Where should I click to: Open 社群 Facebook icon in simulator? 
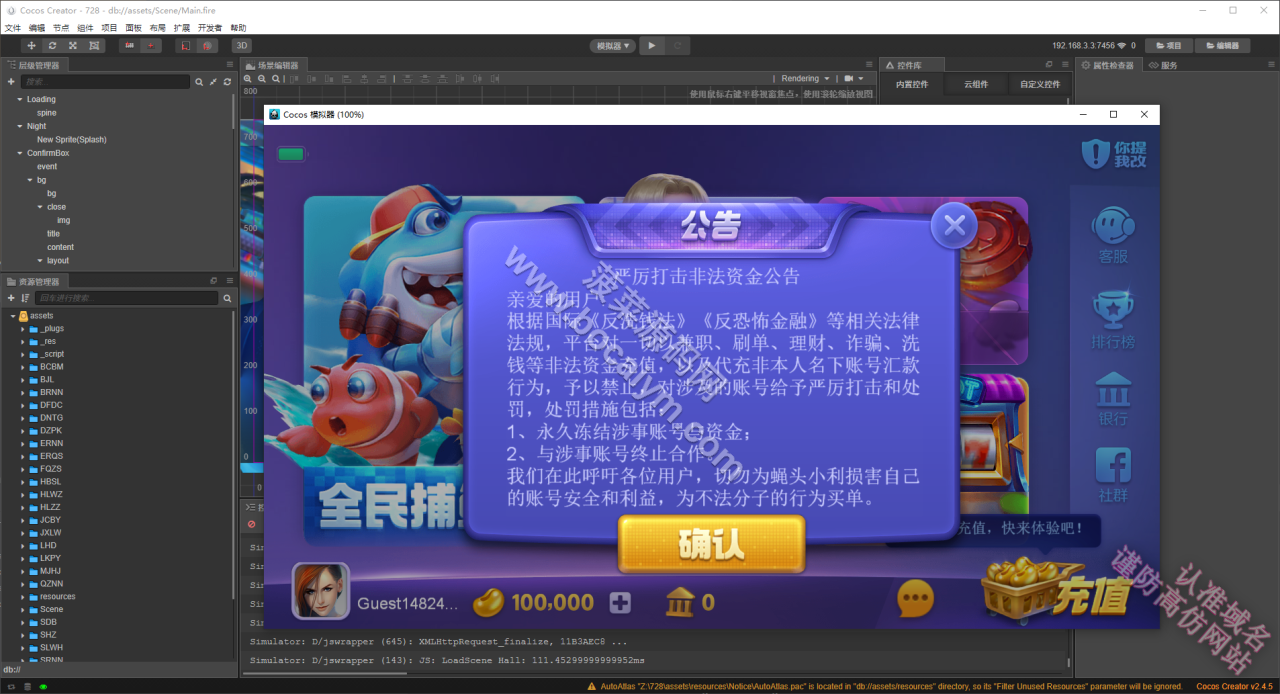click(x=1113, y=476)
